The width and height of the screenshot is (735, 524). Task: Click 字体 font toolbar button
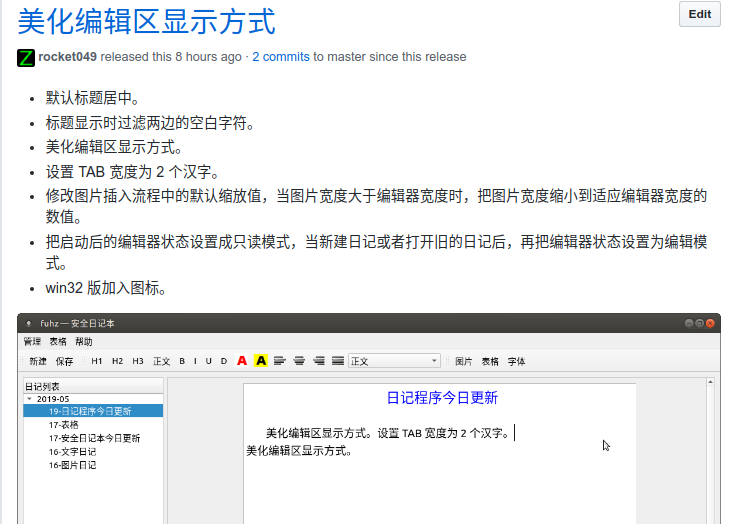point(516,361)
